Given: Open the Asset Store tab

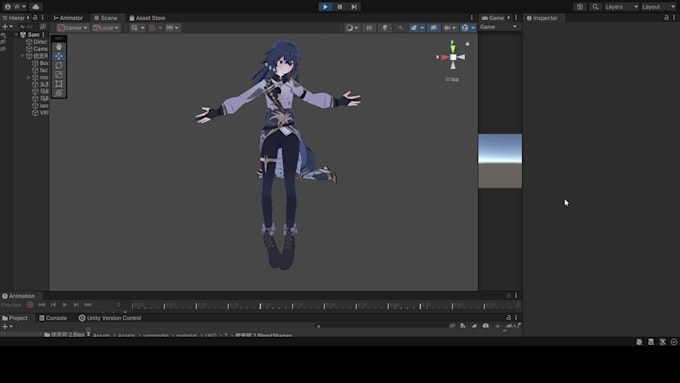Looking at the screenshot, I should coord(147,18).
